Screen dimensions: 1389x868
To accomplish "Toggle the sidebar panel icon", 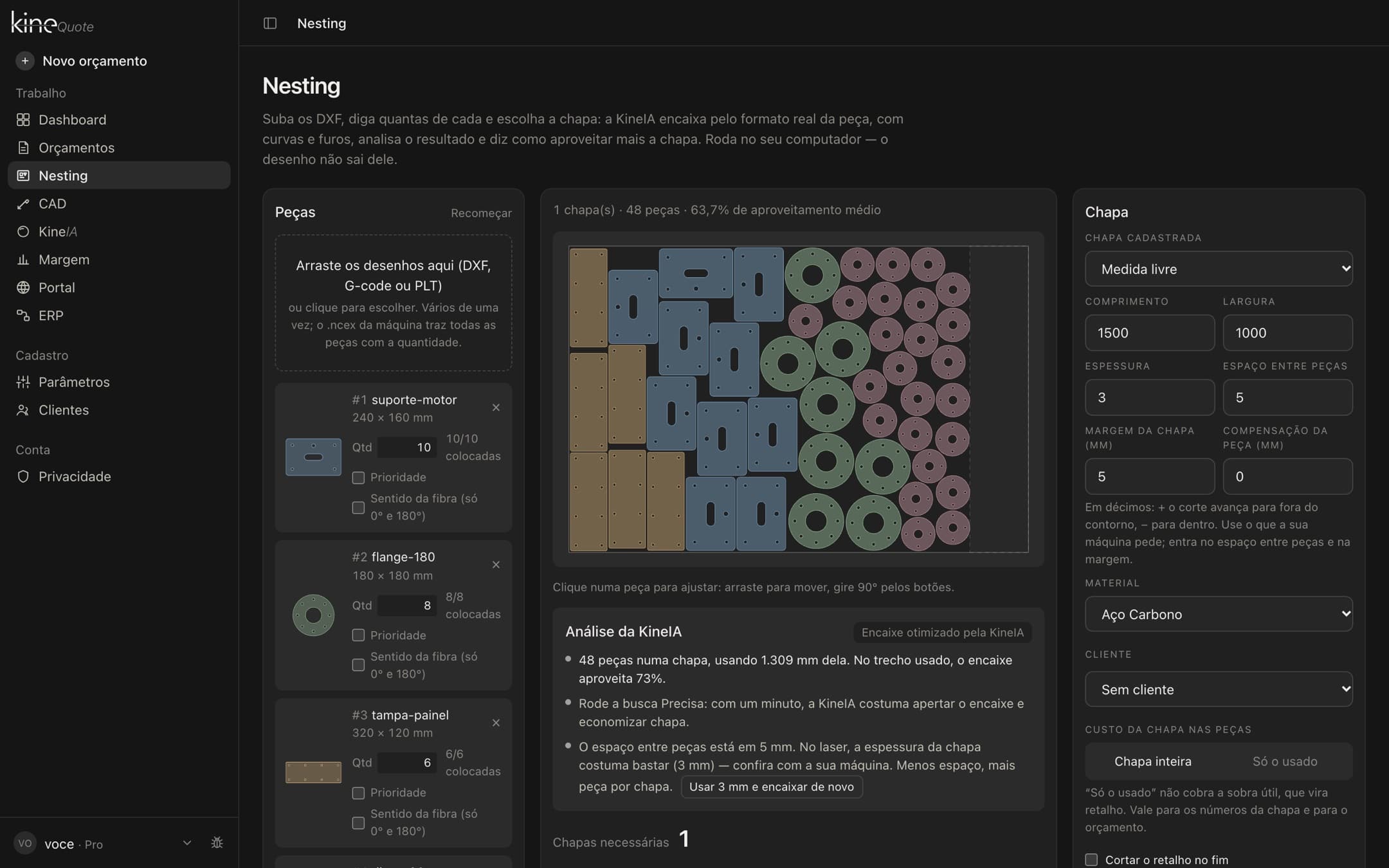I will [x=270, y=23].
